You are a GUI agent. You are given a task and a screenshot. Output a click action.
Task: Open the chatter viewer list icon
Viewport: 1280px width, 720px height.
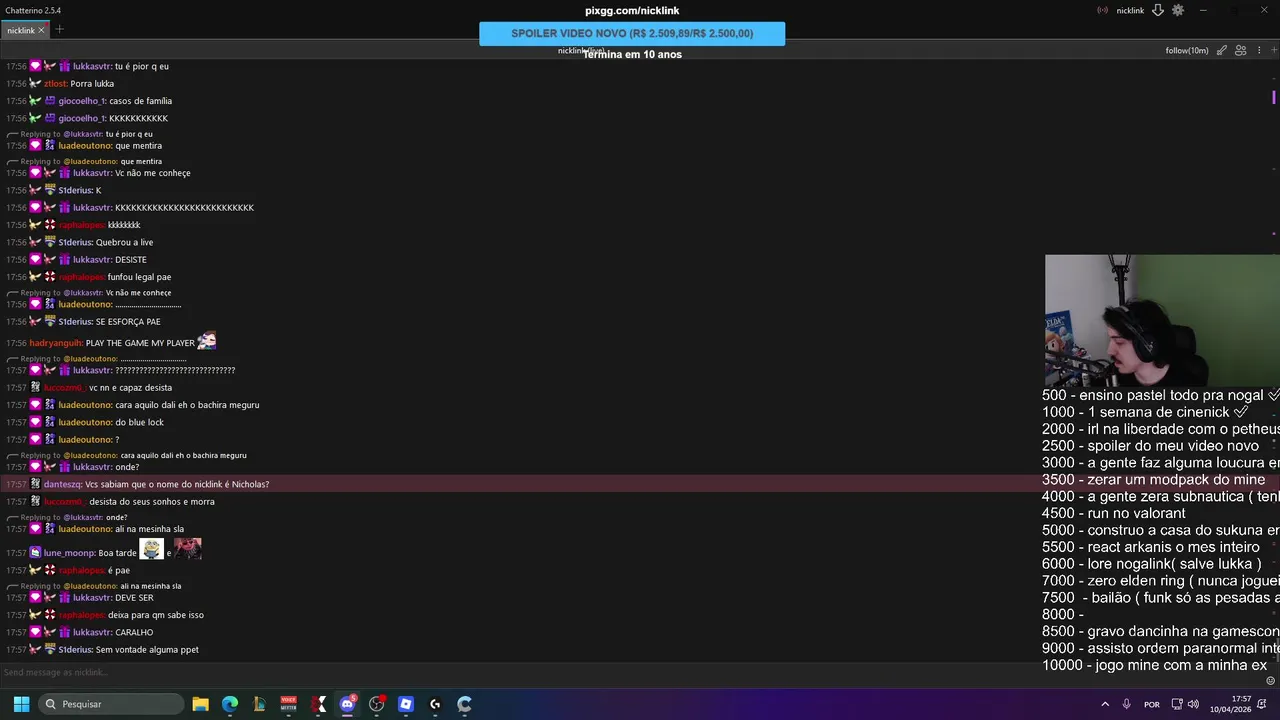(x=1241, y=50)
